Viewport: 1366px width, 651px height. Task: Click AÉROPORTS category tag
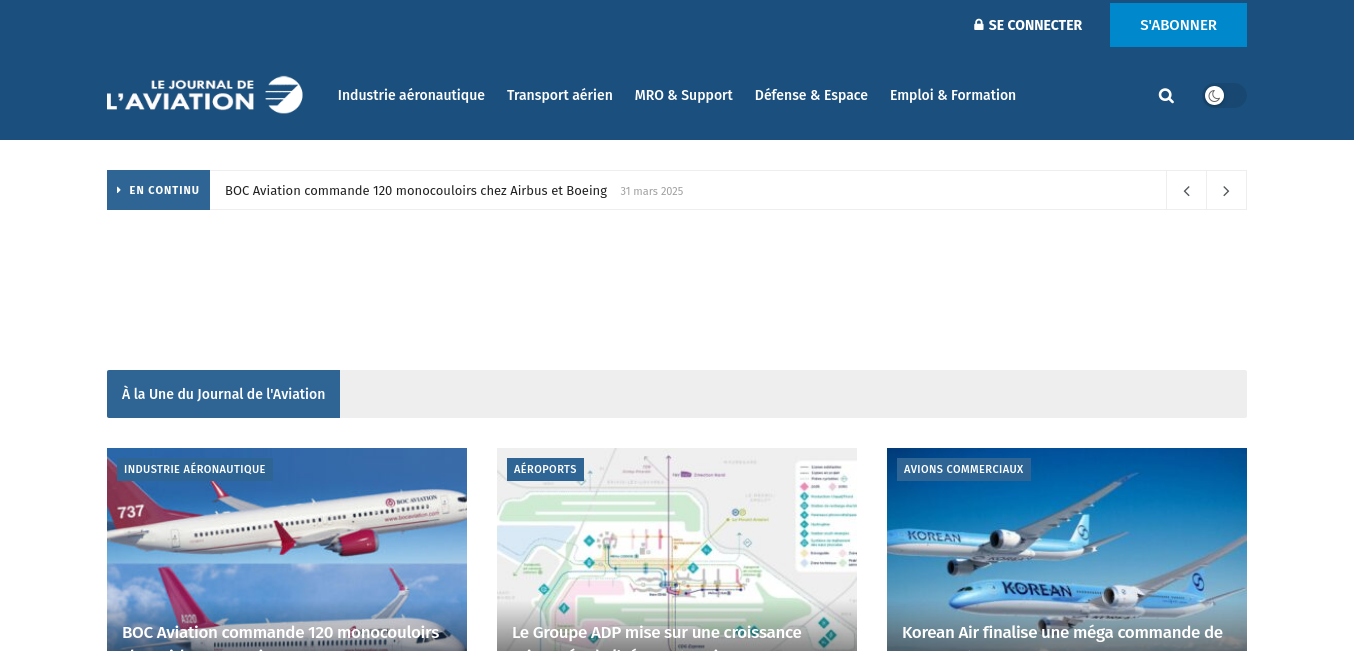(545, 469)
